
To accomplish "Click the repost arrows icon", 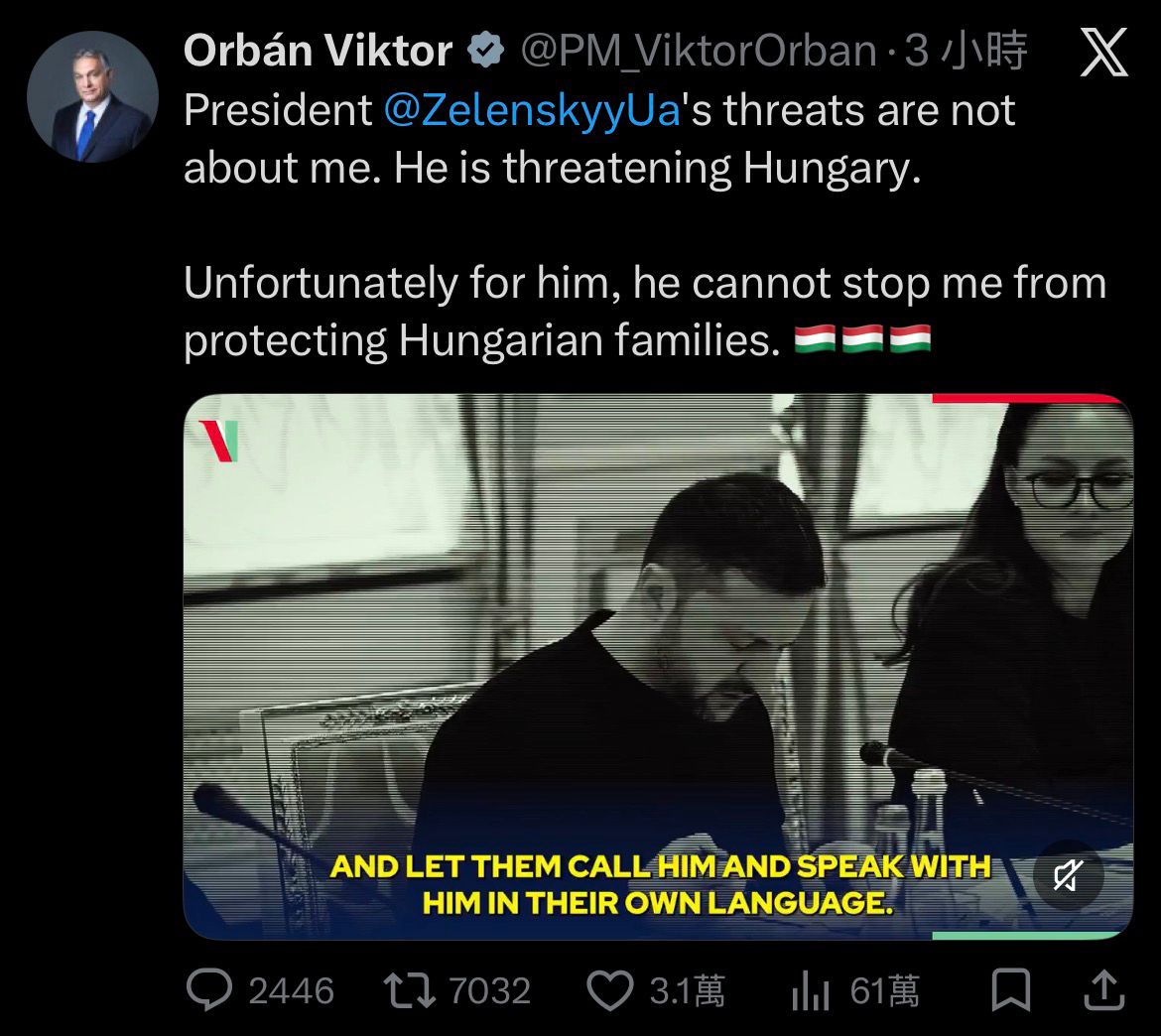I will pyautogui.click(x=410, y=990).
